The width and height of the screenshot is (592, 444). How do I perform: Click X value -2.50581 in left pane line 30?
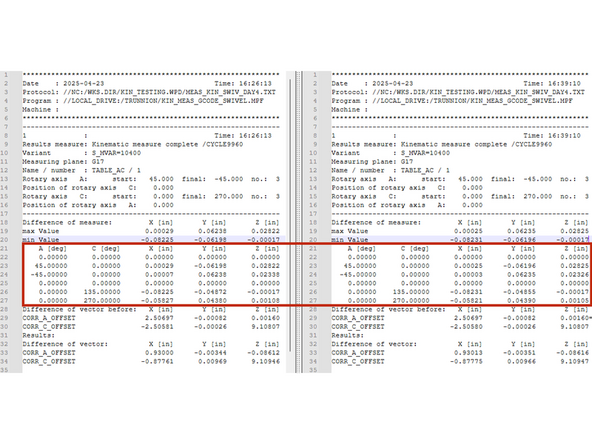click(157, 327)
